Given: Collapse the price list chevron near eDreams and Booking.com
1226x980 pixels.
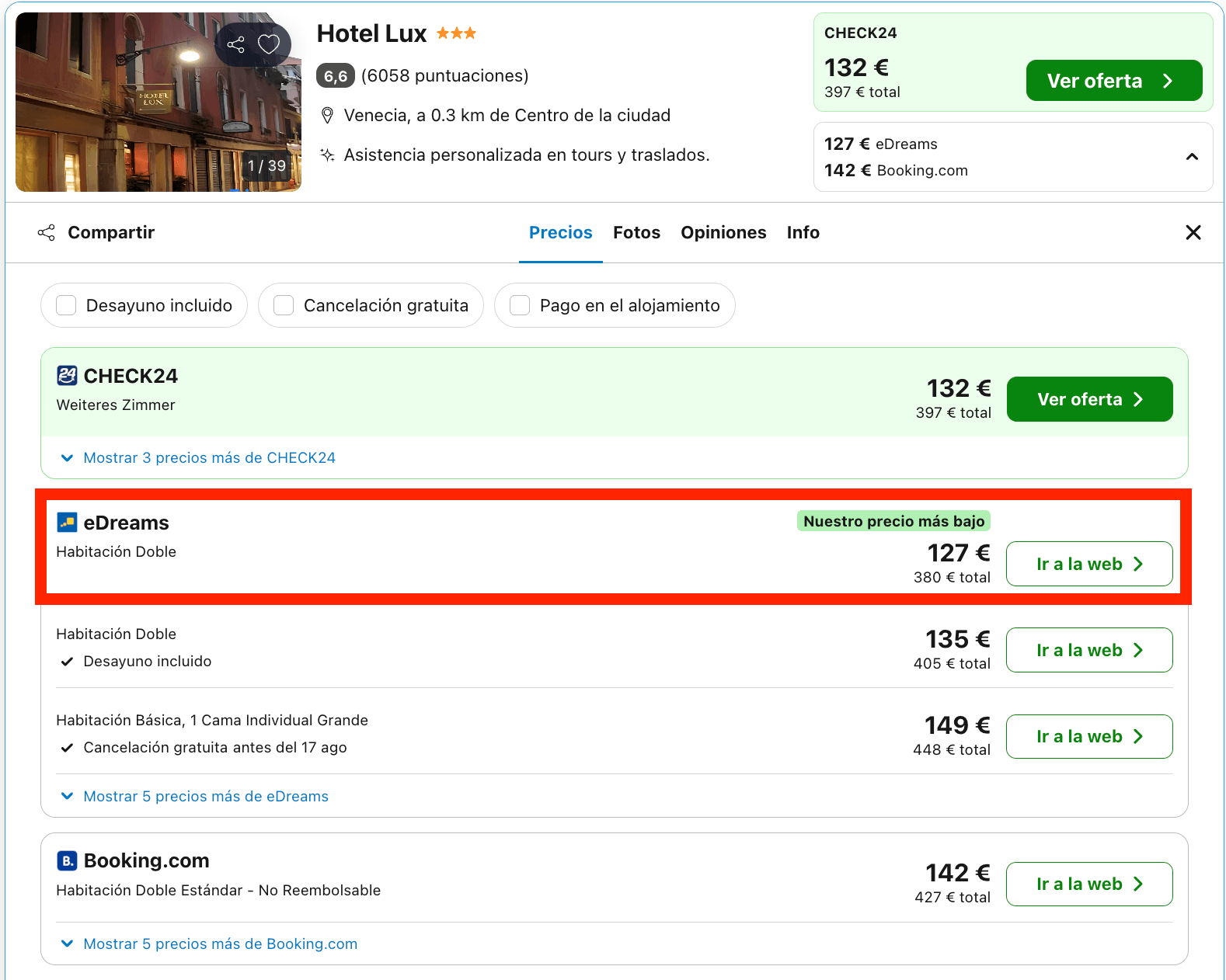Looking at the screenshot, I should 1192,157.
